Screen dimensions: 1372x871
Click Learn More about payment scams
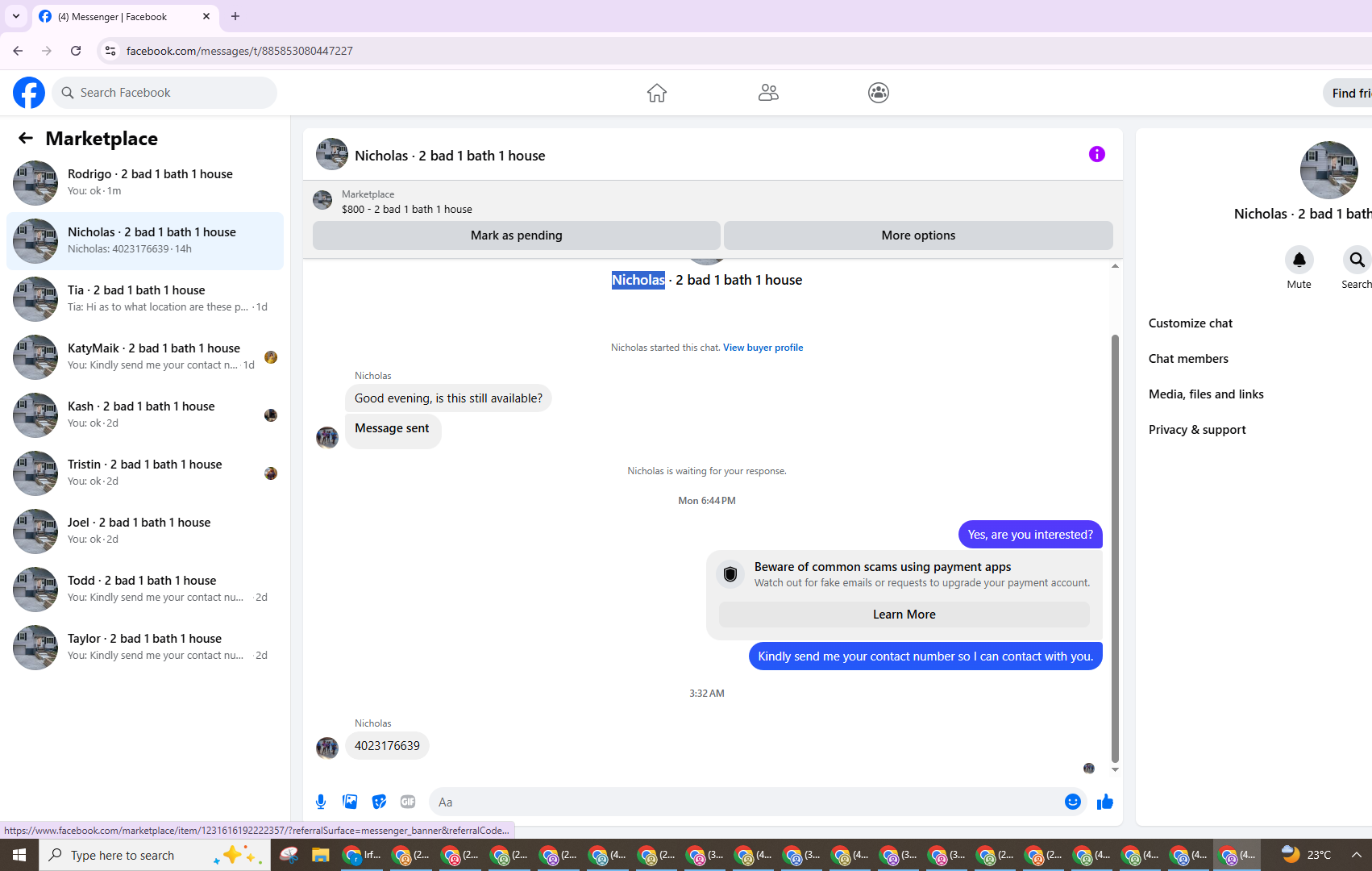pos(904,615)
